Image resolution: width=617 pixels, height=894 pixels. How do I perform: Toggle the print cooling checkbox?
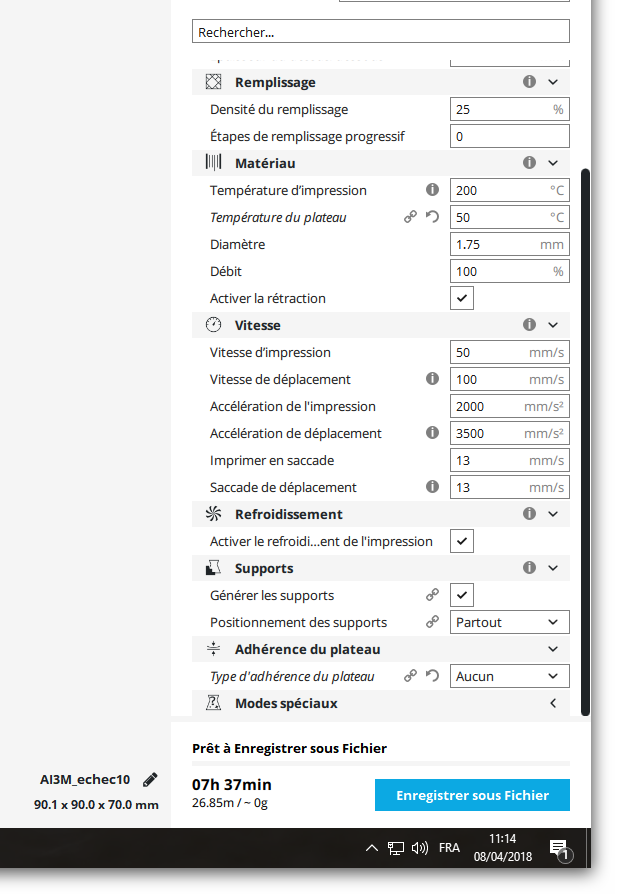click(x=462, y=541)
